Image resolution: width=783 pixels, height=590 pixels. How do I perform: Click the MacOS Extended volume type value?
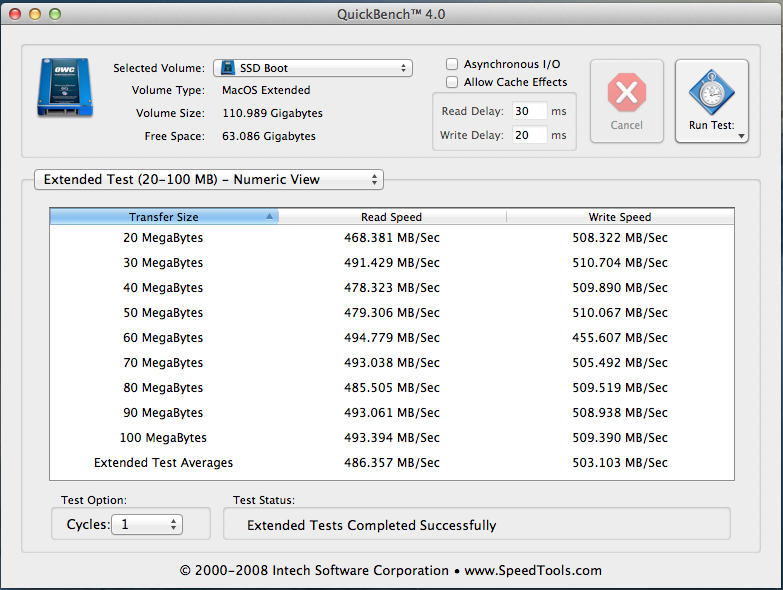(266, 90)
